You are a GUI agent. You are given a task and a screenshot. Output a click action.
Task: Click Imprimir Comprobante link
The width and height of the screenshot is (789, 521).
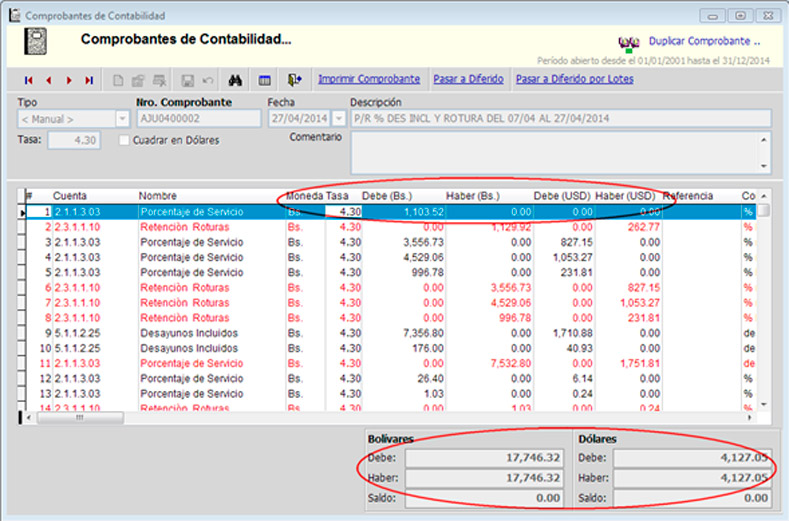368,79
